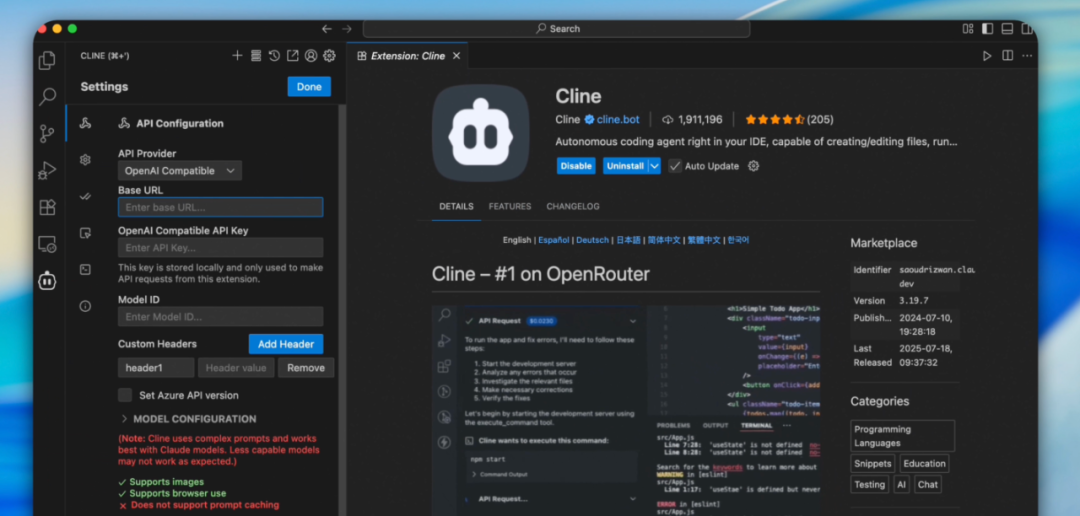1080x516 pixels.
Task: Open MCP Servers icon in Cline header
Action: (256, 56)
